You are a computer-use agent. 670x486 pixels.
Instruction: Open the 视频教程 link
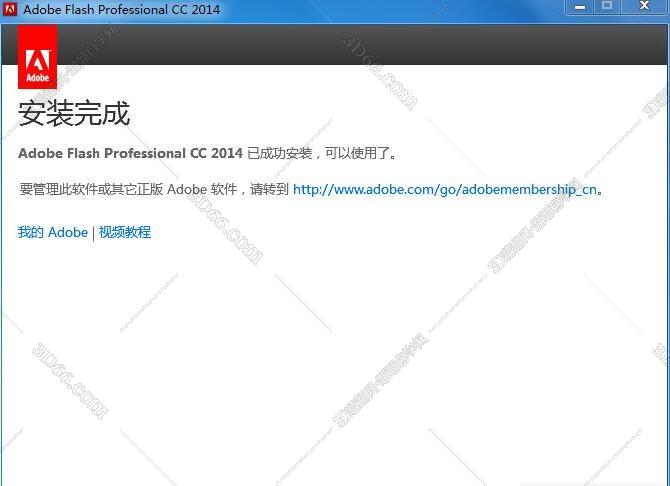(125, 232)
